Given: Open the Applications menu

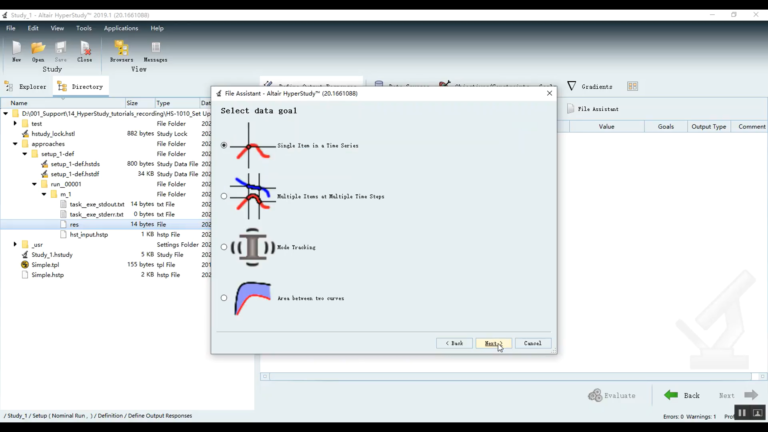Looking at the screenshot, I should 121,28.
